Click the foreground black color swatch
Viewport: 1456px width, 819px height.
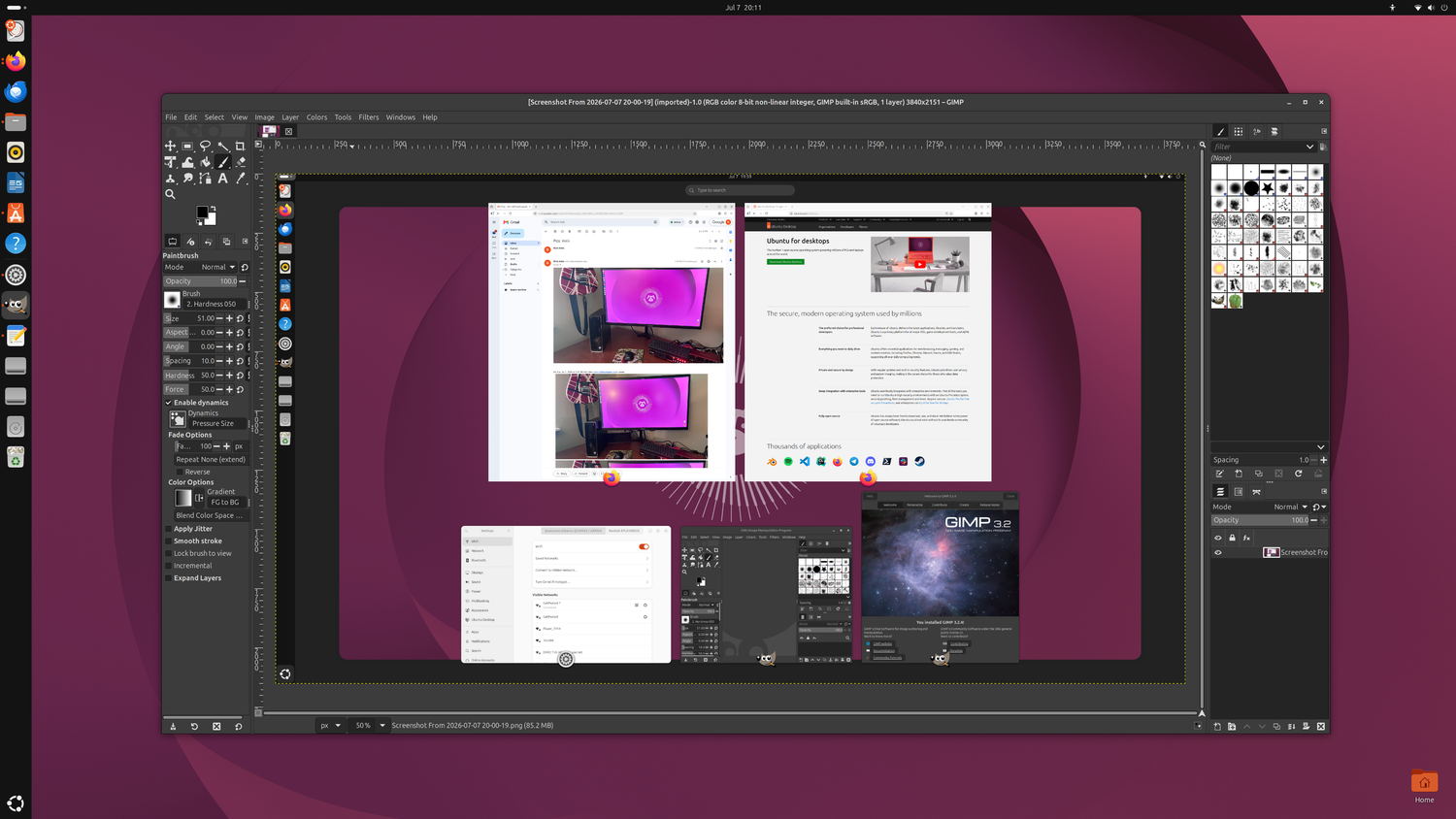(x=202, y=213)
